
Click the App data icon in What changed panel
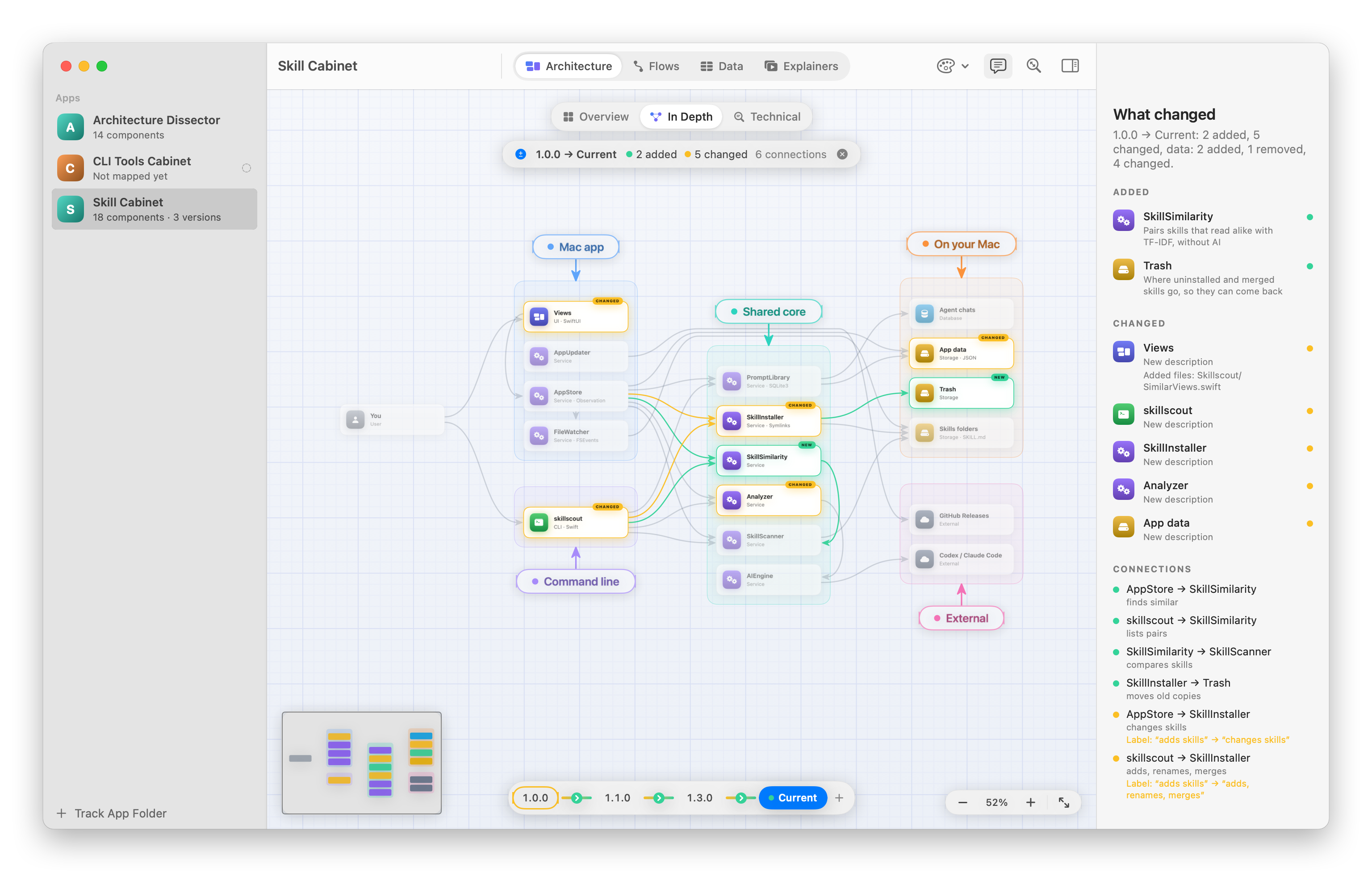tap(1123, 528)
